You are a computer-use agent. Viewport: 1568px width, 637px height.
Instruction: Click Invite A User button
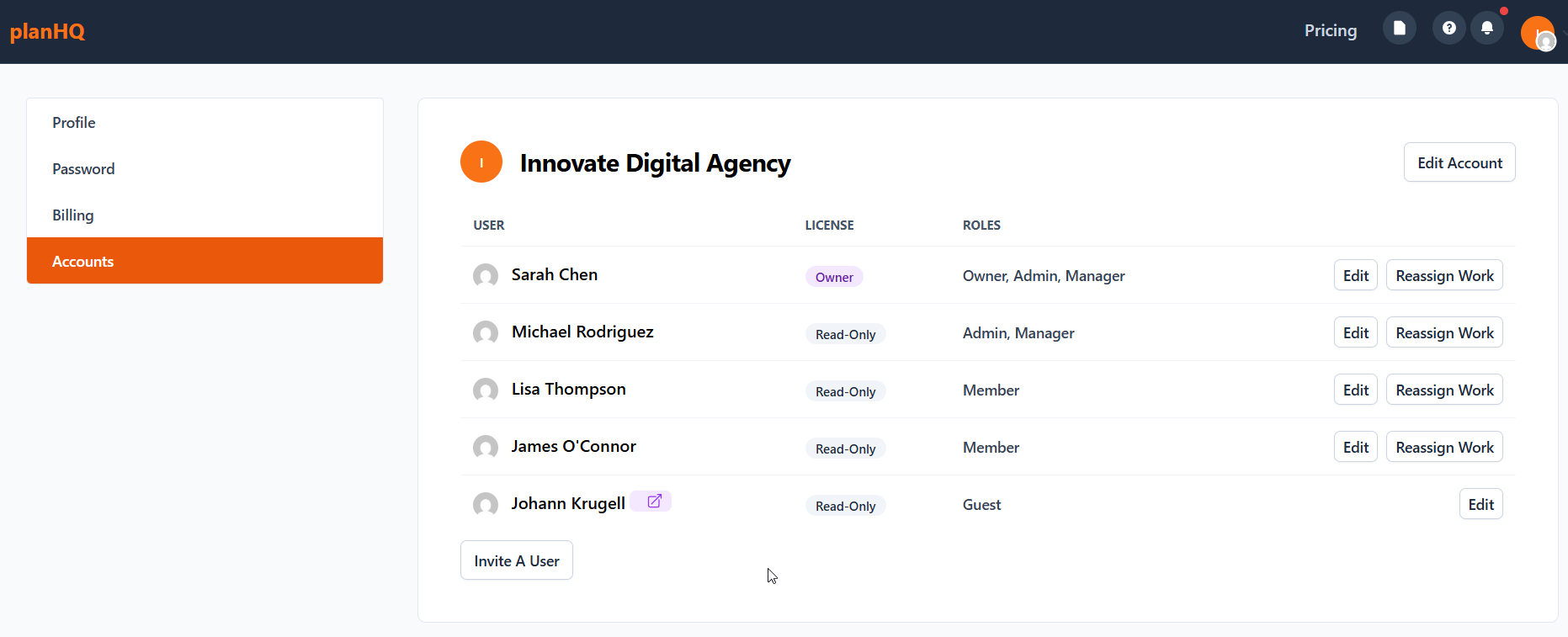[x=516, y=561]
